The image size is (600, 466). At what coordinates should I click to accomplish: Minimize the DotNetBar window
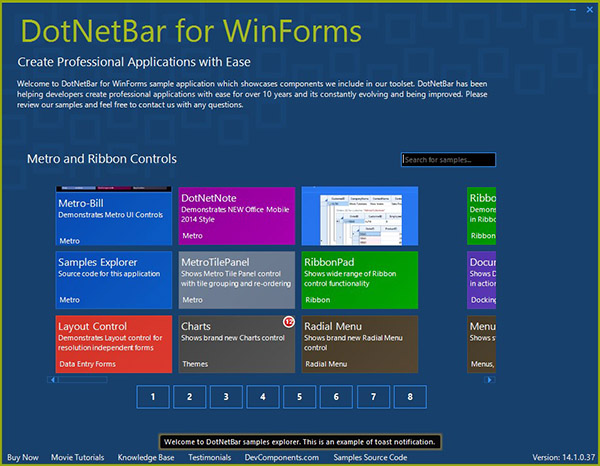(x=573, y=10)
